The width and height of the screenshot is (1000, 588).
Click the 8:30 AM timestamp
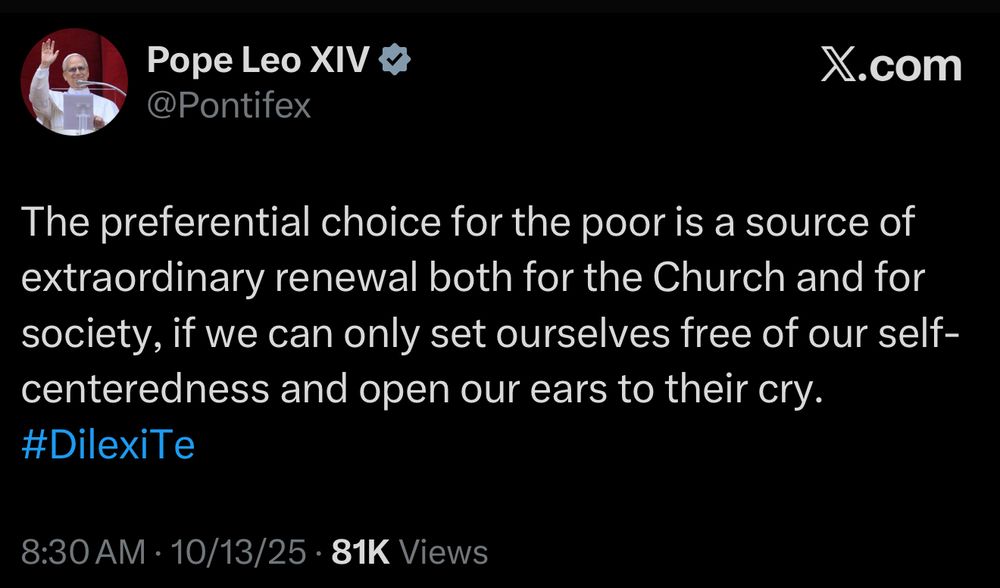[x=77, y=552]
